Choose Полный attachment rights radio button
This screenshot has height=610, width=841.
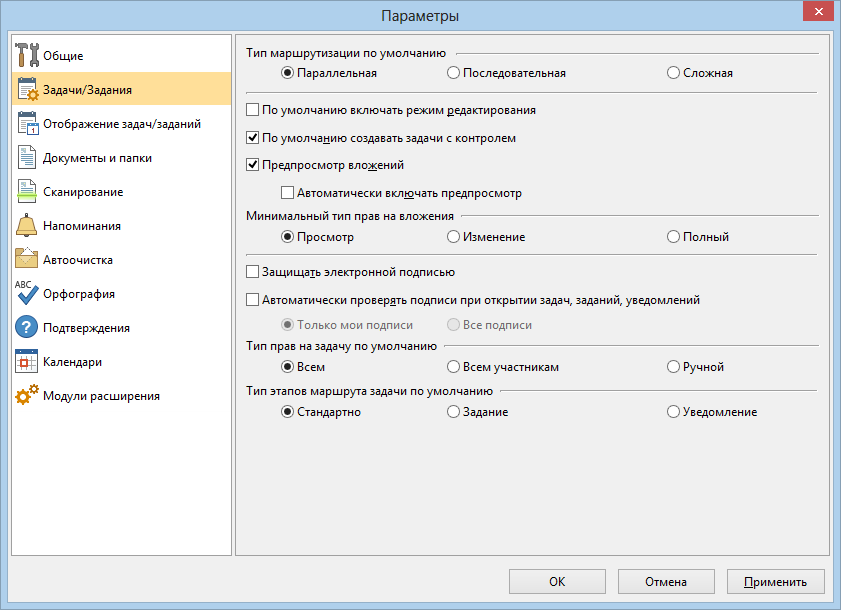click(673, 237)
